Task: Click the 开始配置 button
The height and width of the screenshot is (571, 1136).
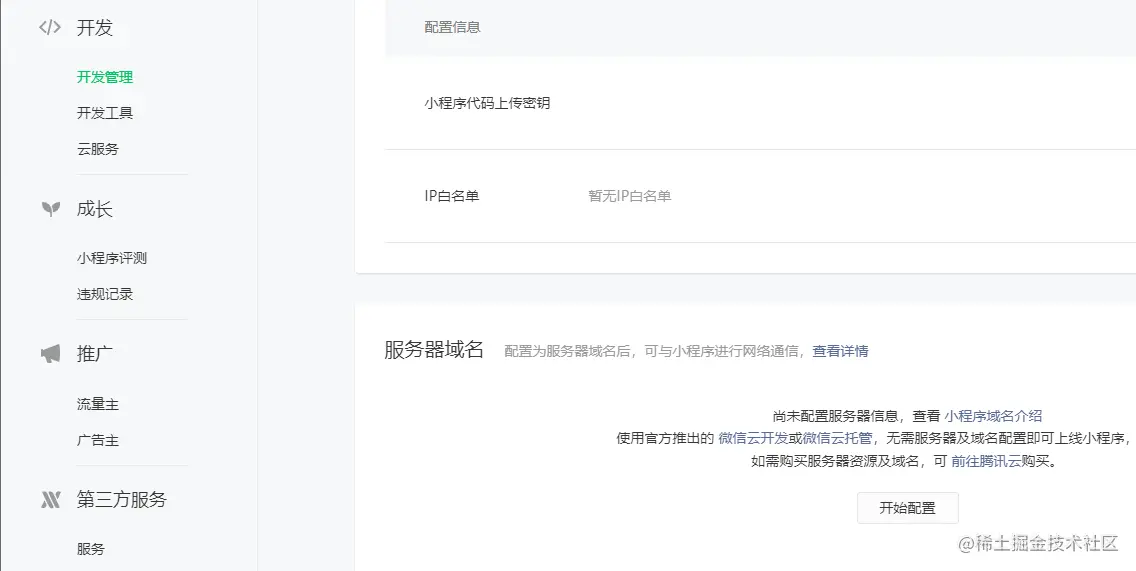Action: pyautogui.click(x=908, y=508)
